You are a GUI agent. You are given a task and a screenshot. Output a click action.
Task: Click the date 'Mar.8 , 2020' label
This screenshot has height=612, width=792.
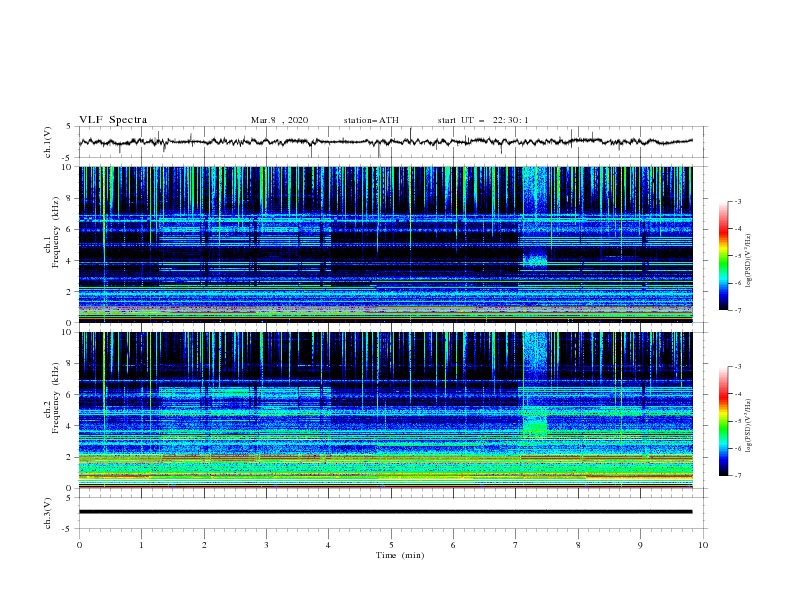click(279, 120)
